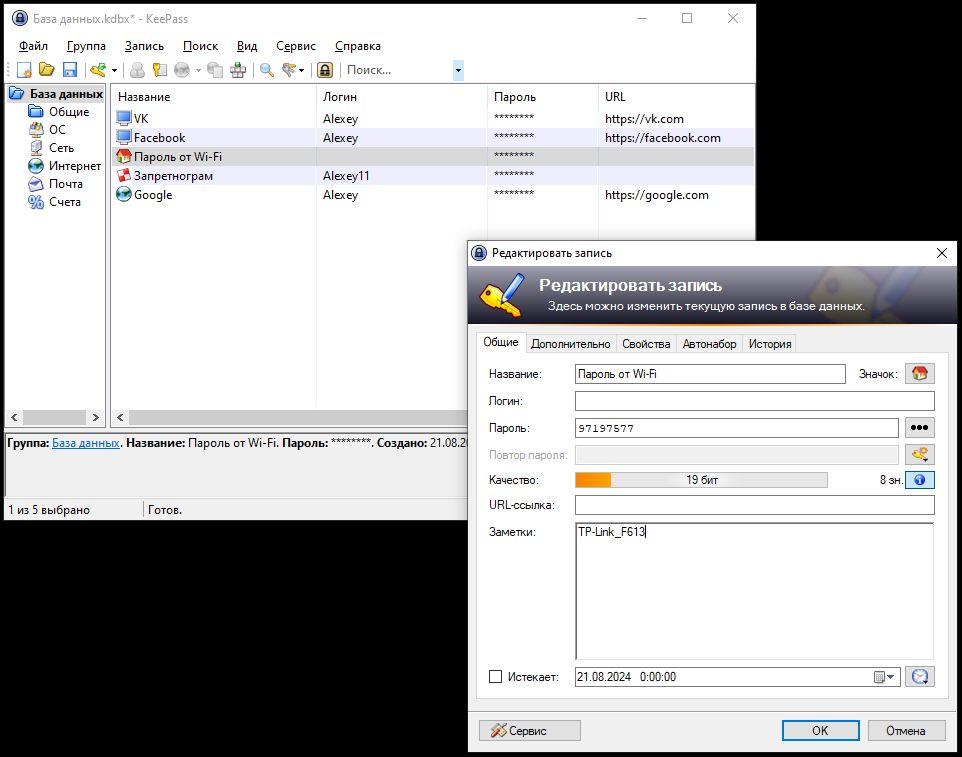Sort by the Логин column header
The height and width of the screenshot is (757, 962).
[402, 96]
